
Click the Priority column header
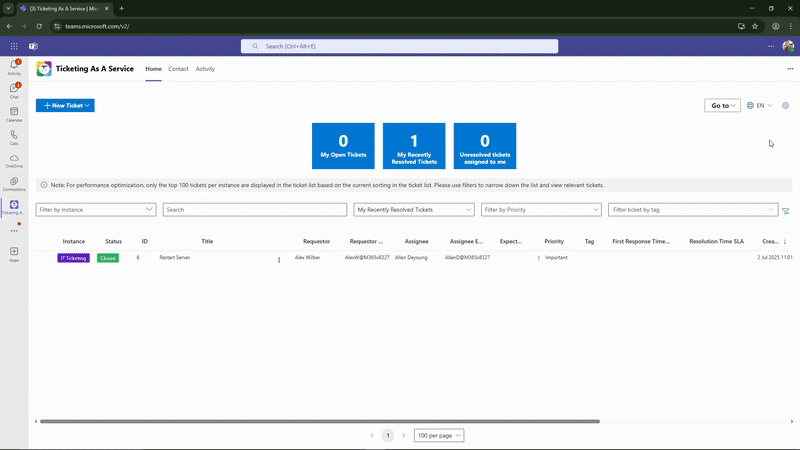(554, 241)
